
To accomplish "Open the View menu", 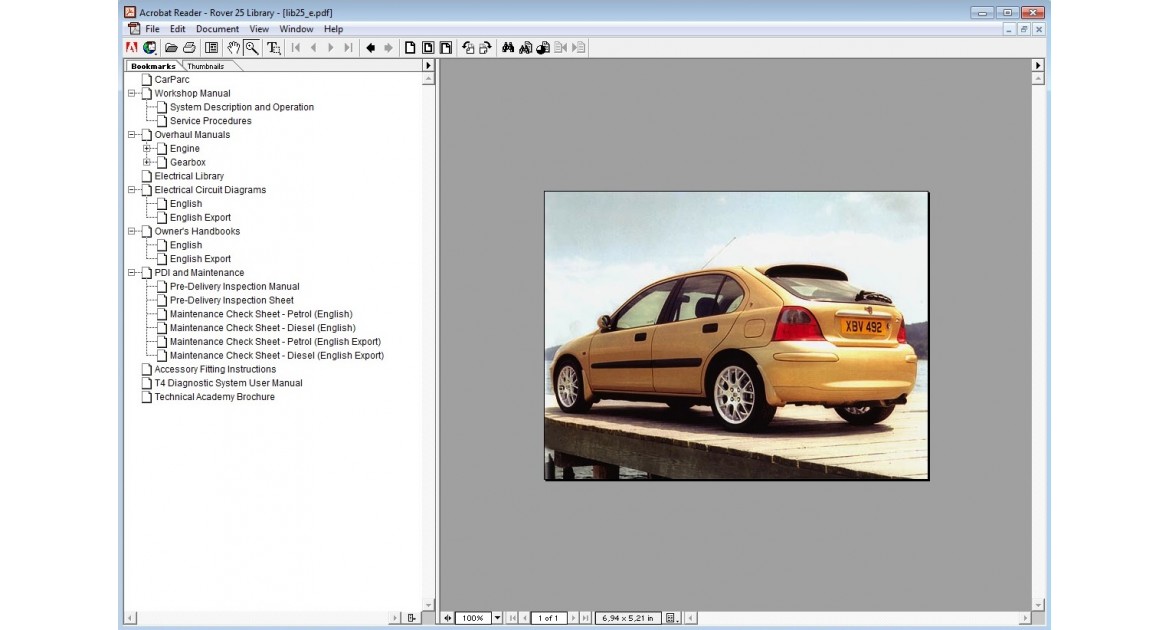I will pyautogui.click(x=259, y=29).
